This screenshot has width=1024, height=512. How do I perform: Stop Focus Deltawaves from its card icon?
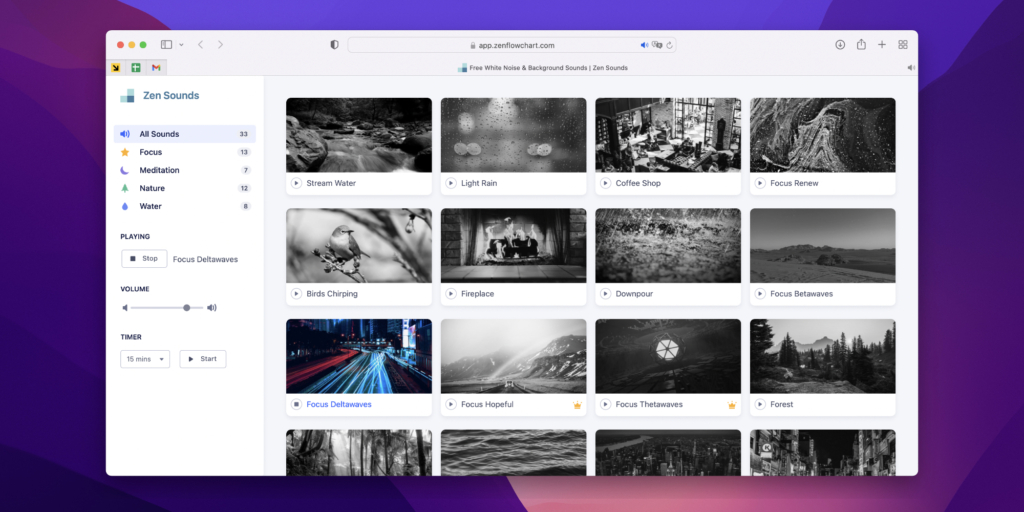click(x=296, y=404)
